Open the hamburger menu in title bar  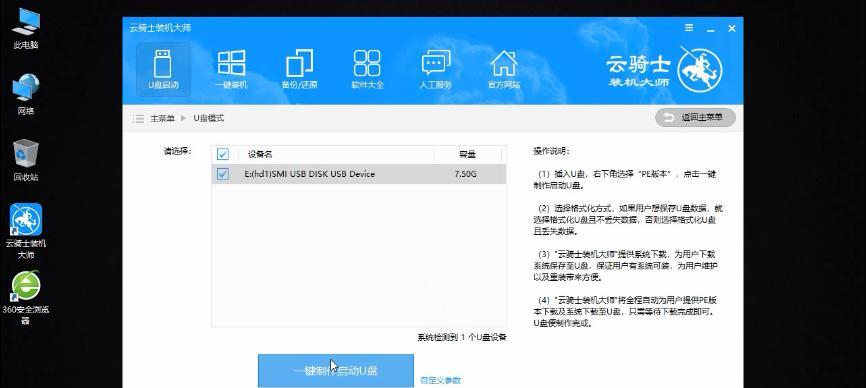689,28
